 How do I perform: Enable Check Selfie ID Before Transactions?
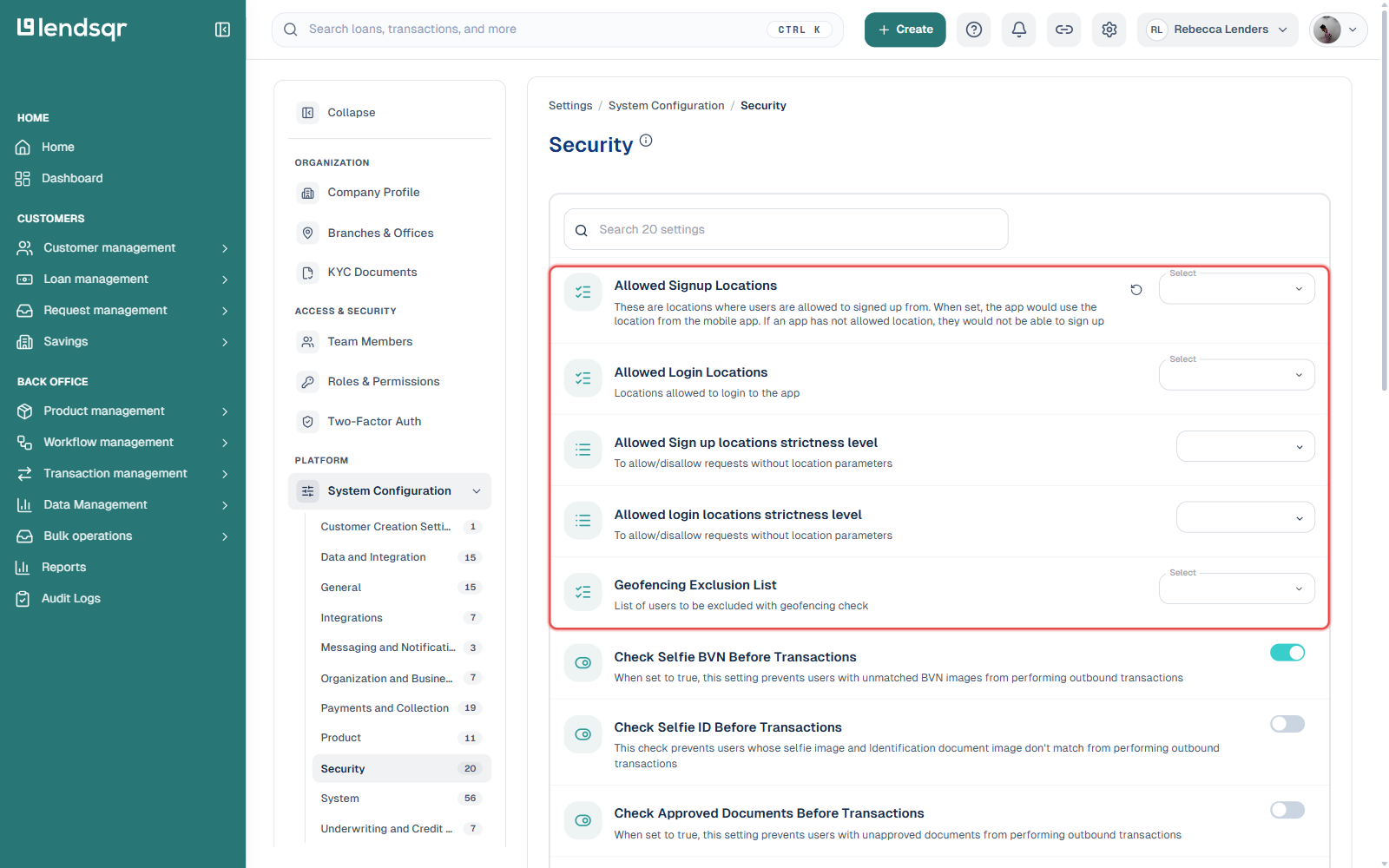click(1287, 724)
